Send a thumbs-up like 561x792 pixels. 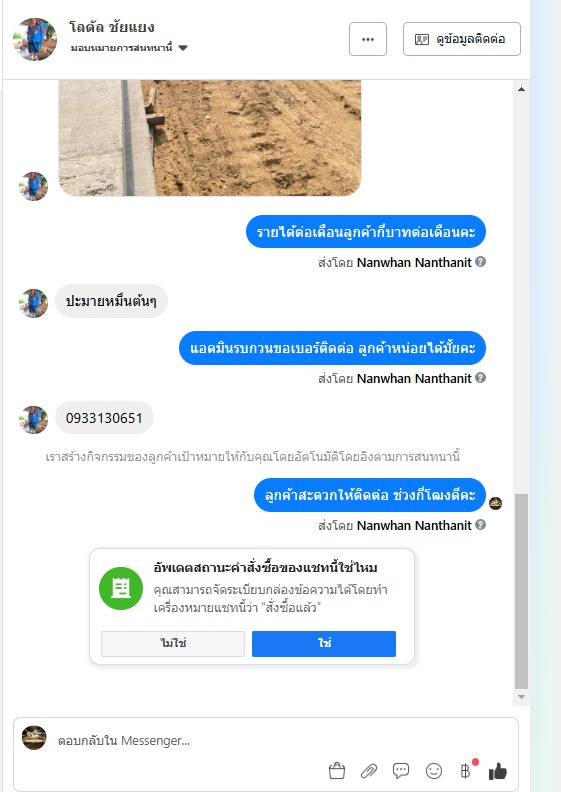pyautogui.click(x=497, y=771)
